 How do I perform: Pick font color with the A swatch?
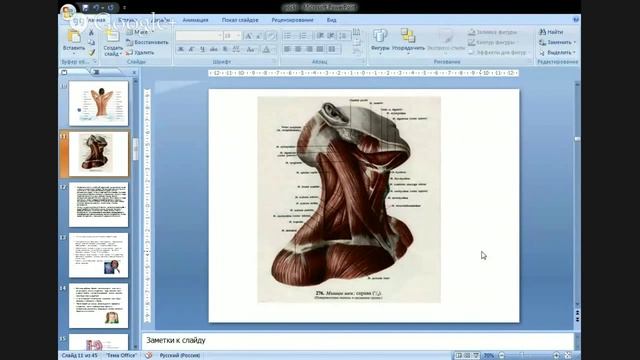266,49
